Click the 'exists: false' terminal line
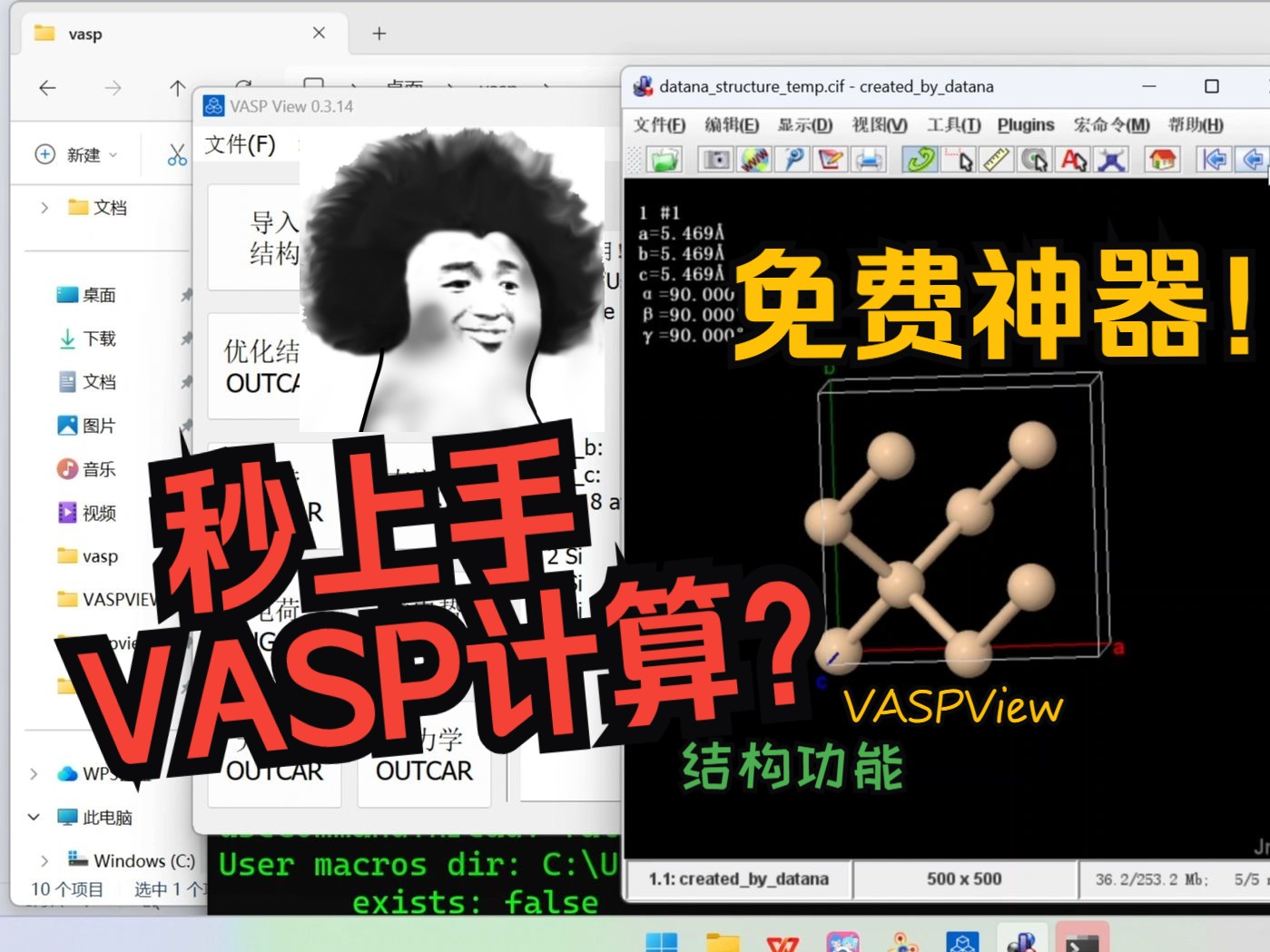1270x952 pixels. (x=476, y=902)
